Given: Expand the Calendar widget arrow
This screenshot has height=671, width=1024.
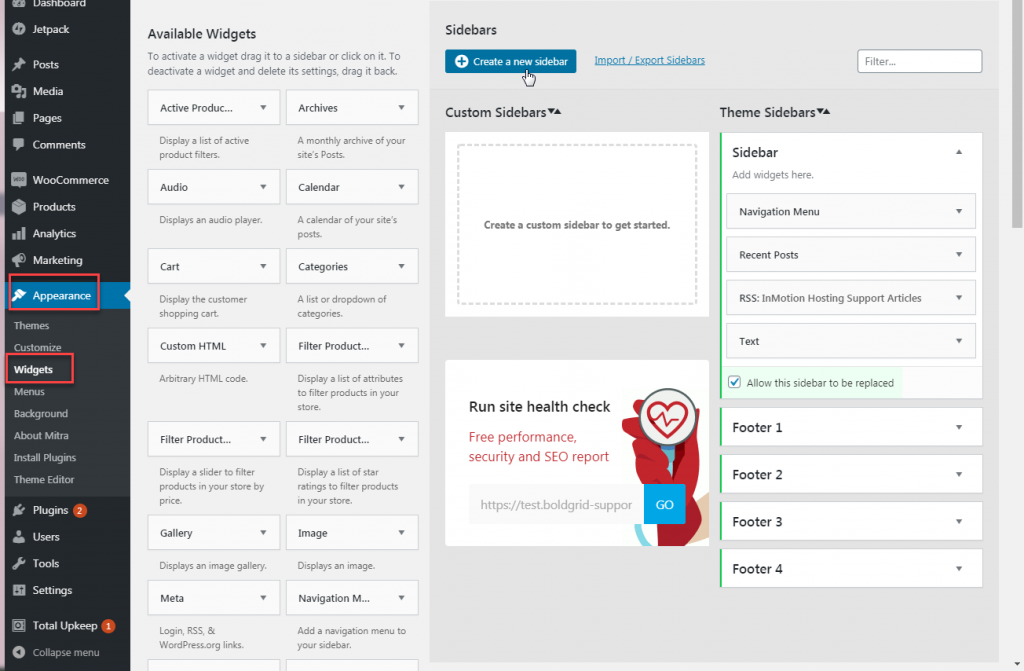Looking at the screenshot, I should 402,187.
